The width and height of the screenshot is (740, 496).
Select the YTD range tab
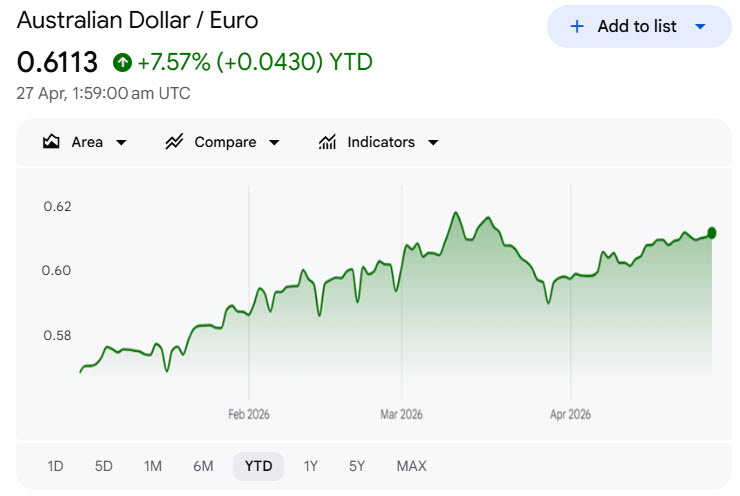click(258, 466)
